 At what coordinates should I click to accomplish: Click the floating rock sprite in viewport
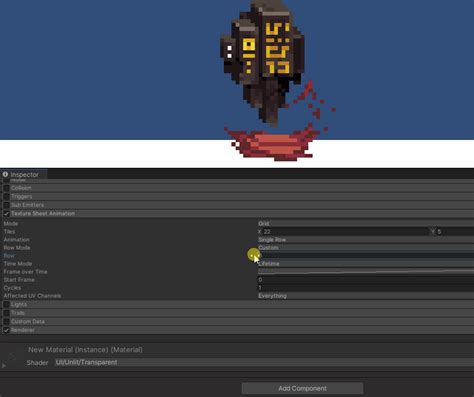coord(262,62)
